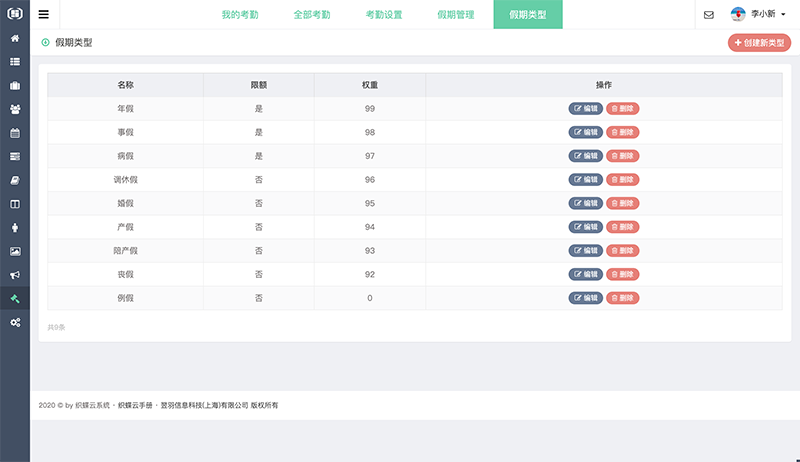Image resolution: width=800 pixels, height=462 pixels.
Task: Click the megaphone announcements sidebar icon
Action: coord(15,275)
